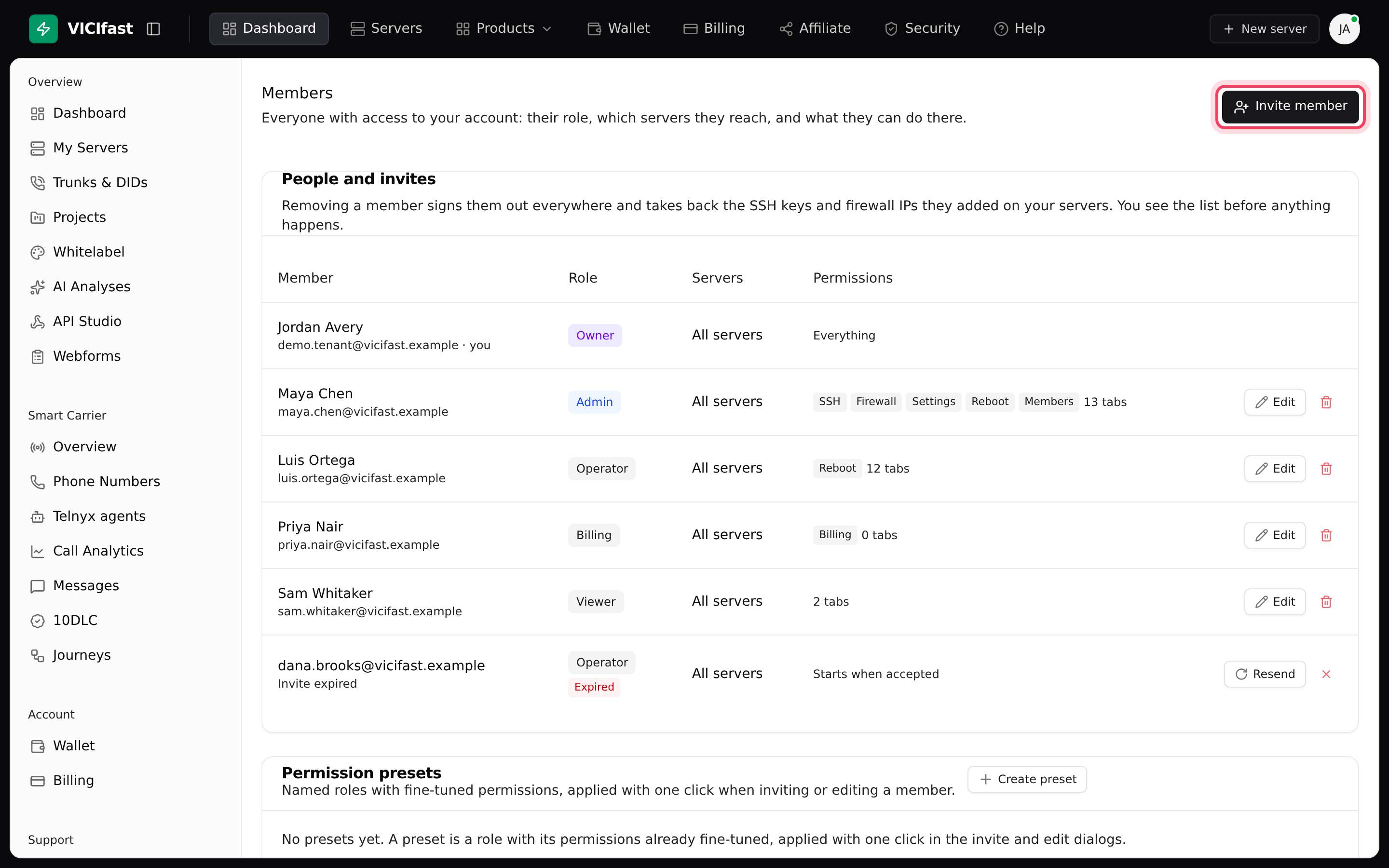This screenshot has height=868, width=1389.
Task: Toggle the sidebar panel icon
Action: tap(153, 29)
